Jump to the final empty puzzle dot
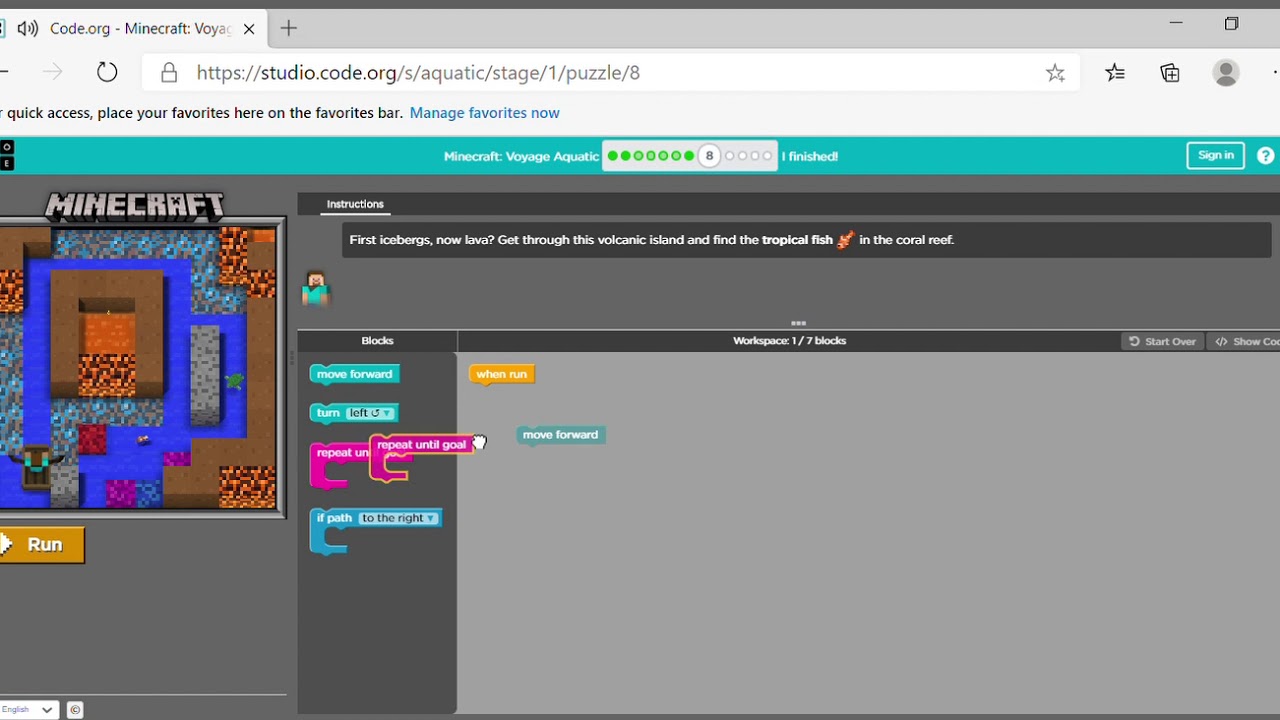Screen dimensions: 1280x720 click(x=767, y=156)
